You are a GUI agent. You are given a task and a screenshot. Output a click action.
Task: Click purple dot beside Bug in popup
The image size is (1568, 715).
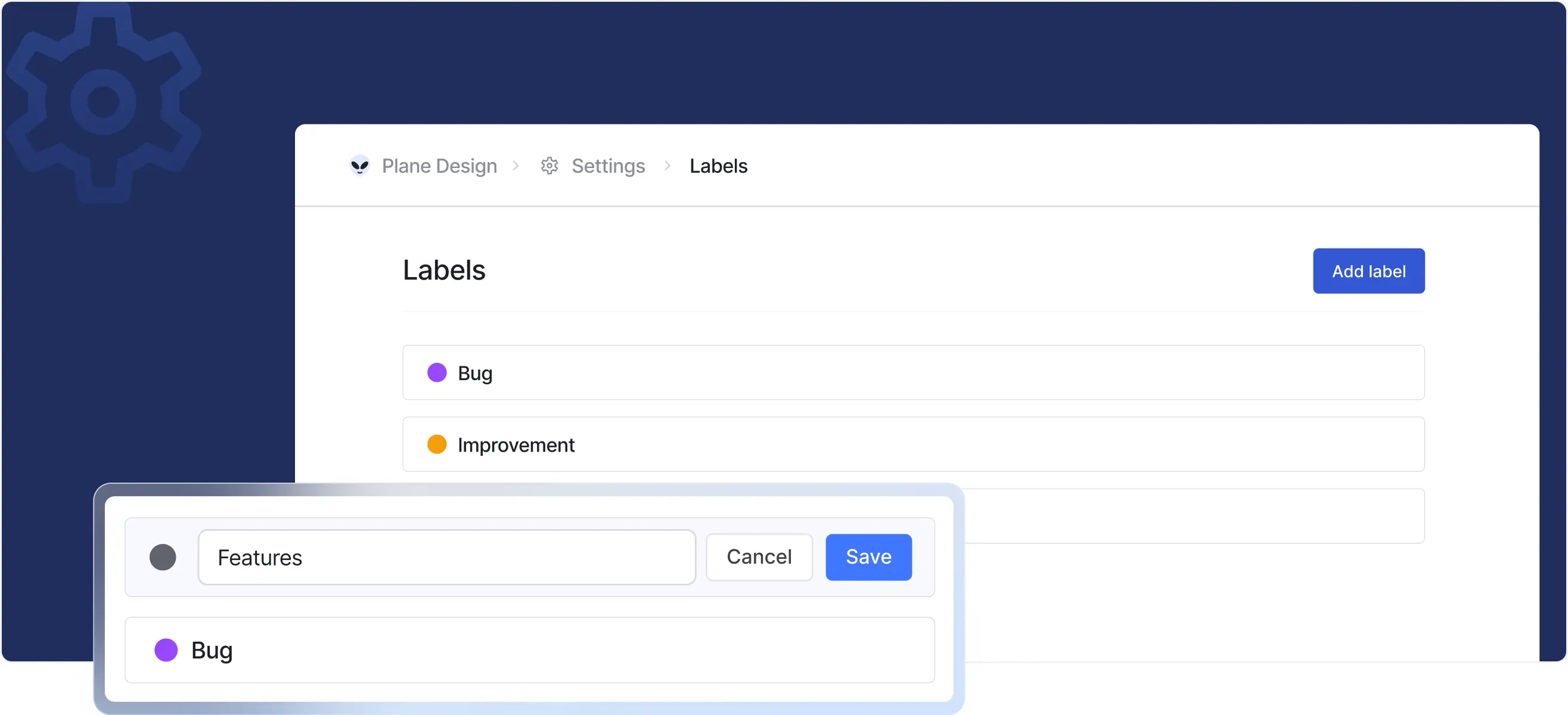click(x=166, y=650)
